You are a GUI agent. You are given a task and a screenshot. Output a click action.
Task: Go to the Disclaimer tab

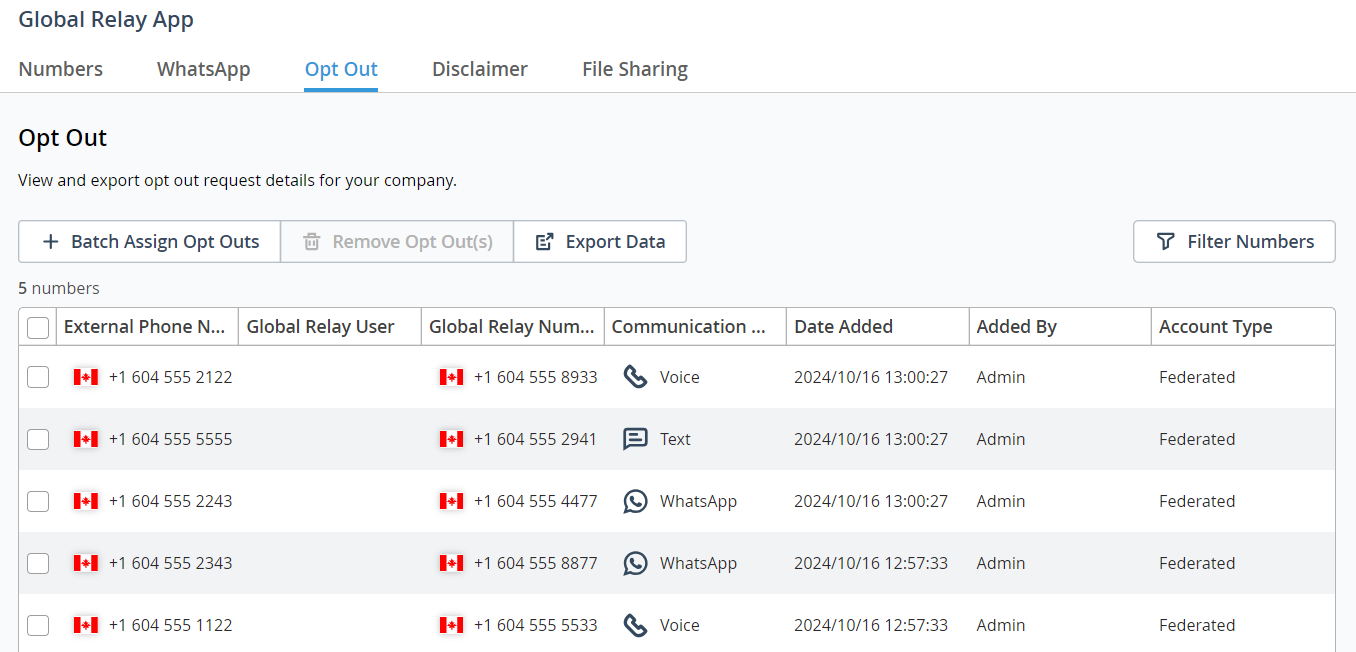click(480, 69)
